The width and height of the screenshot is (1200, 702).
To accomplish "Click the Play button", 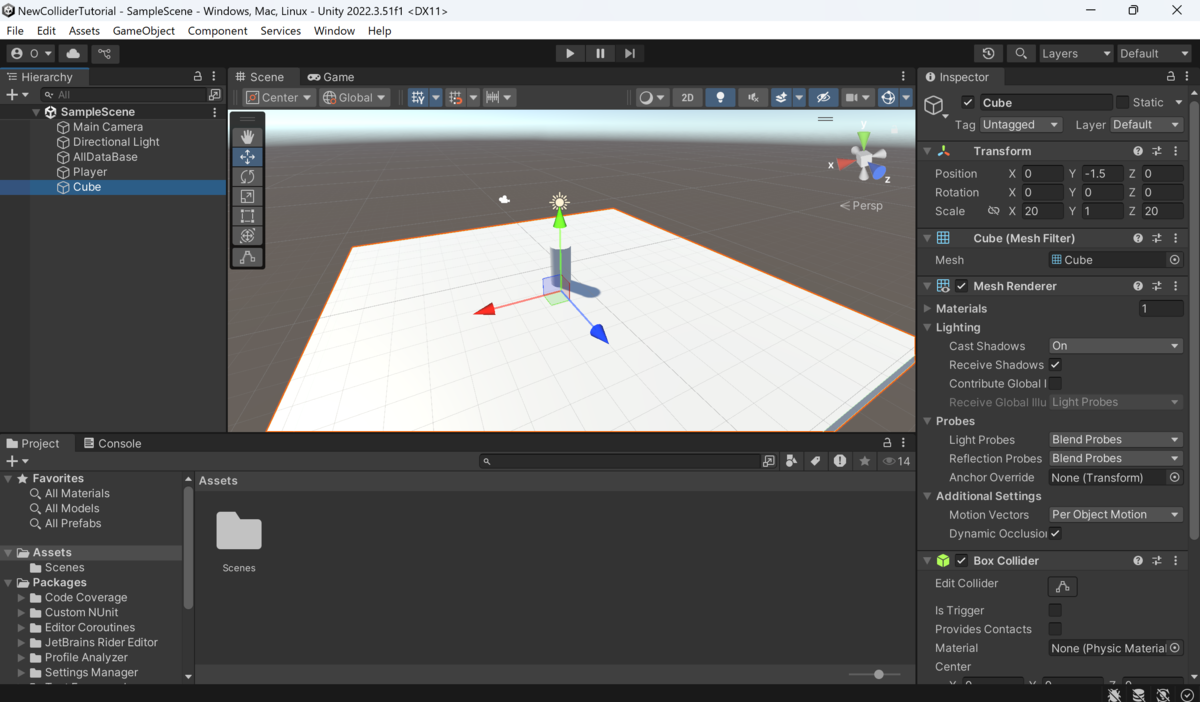I will pos(570,53).
